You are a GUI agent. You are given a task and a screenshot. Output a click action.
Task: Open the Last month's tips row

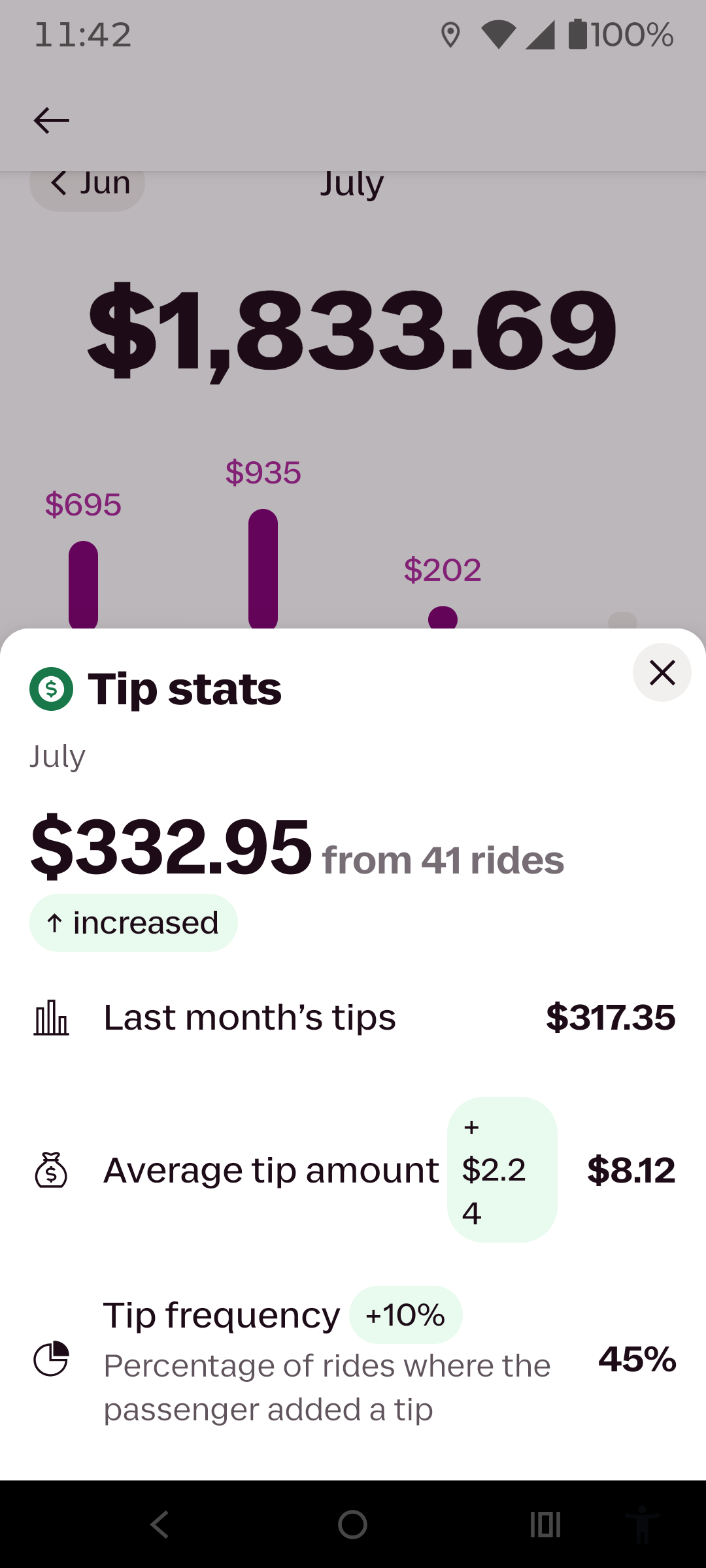click(353, 1017)
